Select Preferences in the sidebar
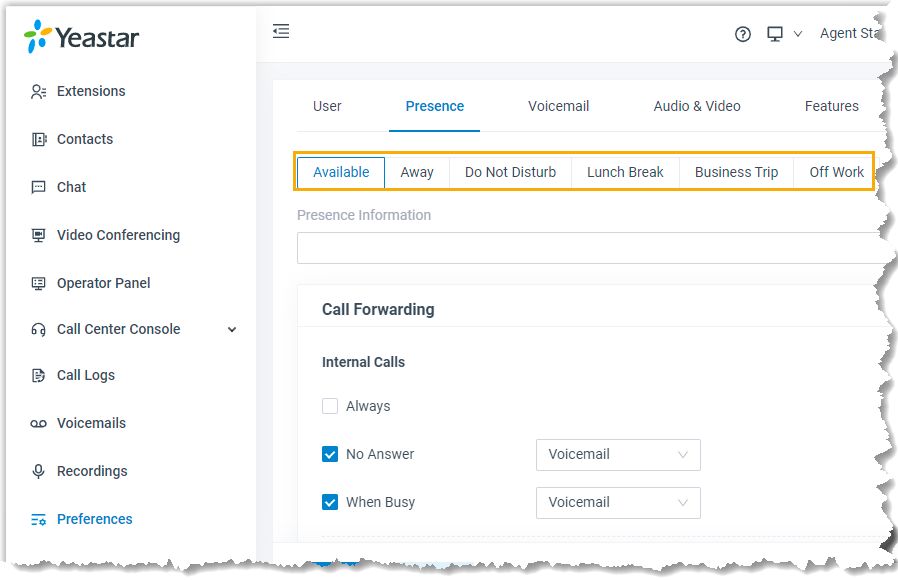Image resolution: width=898 pixels, height=580 pixels. point(94,519)
